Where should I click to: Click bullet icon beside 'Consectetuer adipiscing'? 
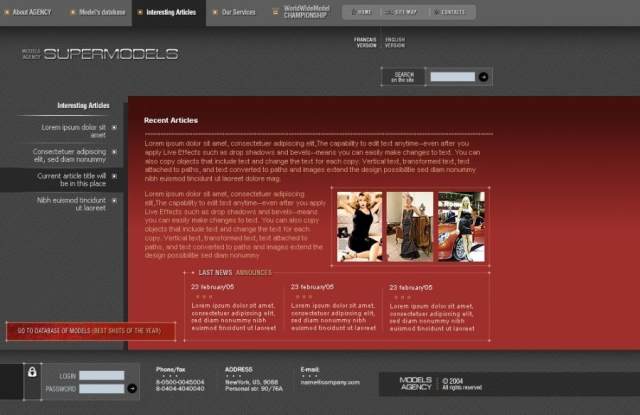click(114, 152)
